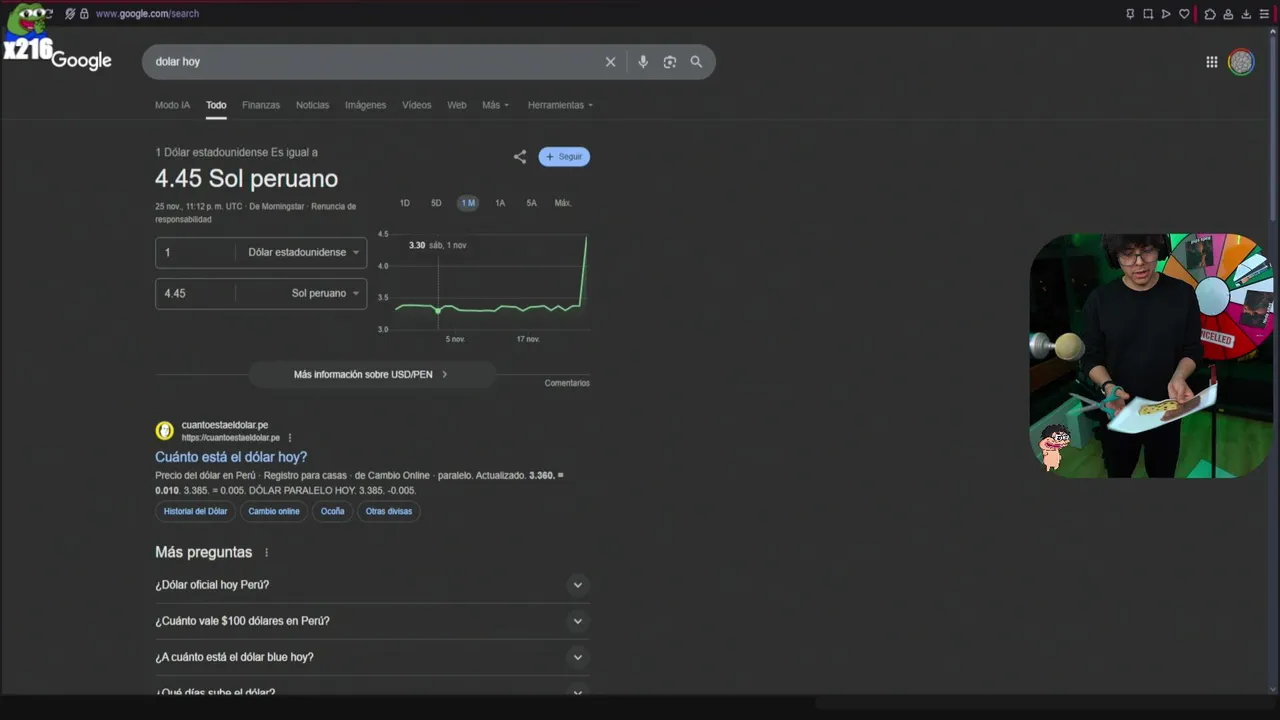Open the browser extensions puzzle icon
This screenshot has height=720, width=1280.
1210,14
